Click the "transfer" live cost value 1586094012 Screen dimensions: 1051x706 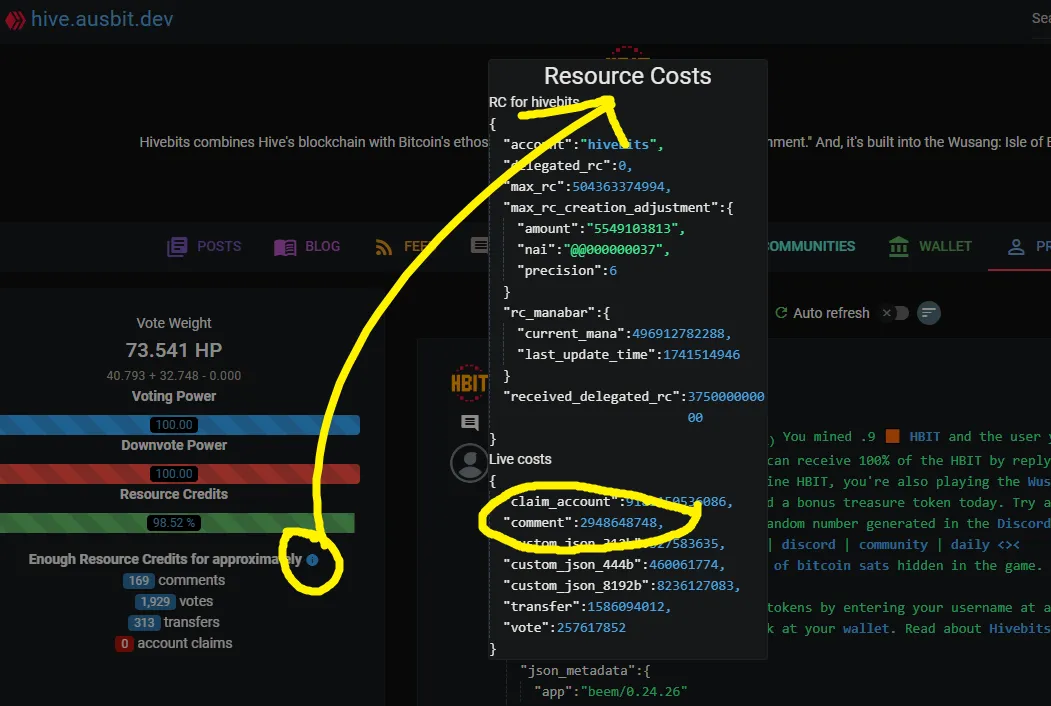[x=626, y=607]
